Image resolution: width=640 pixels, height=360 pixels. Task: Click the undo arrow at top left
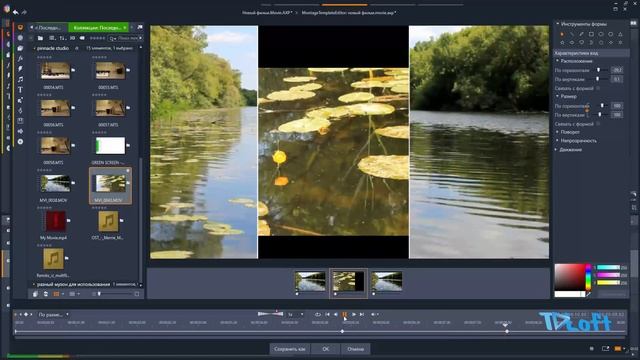point(16,12)
